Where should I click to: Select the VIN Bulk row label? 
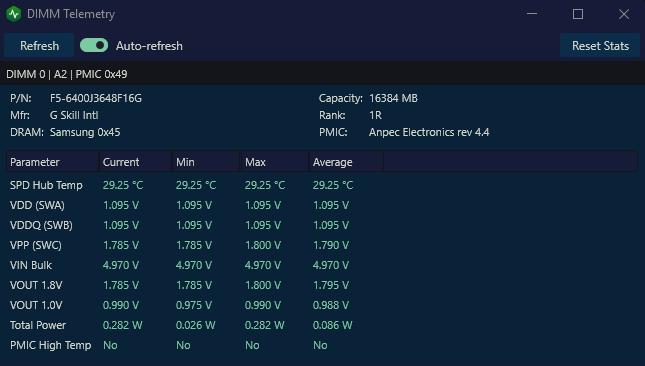click(x=31, y=265)
